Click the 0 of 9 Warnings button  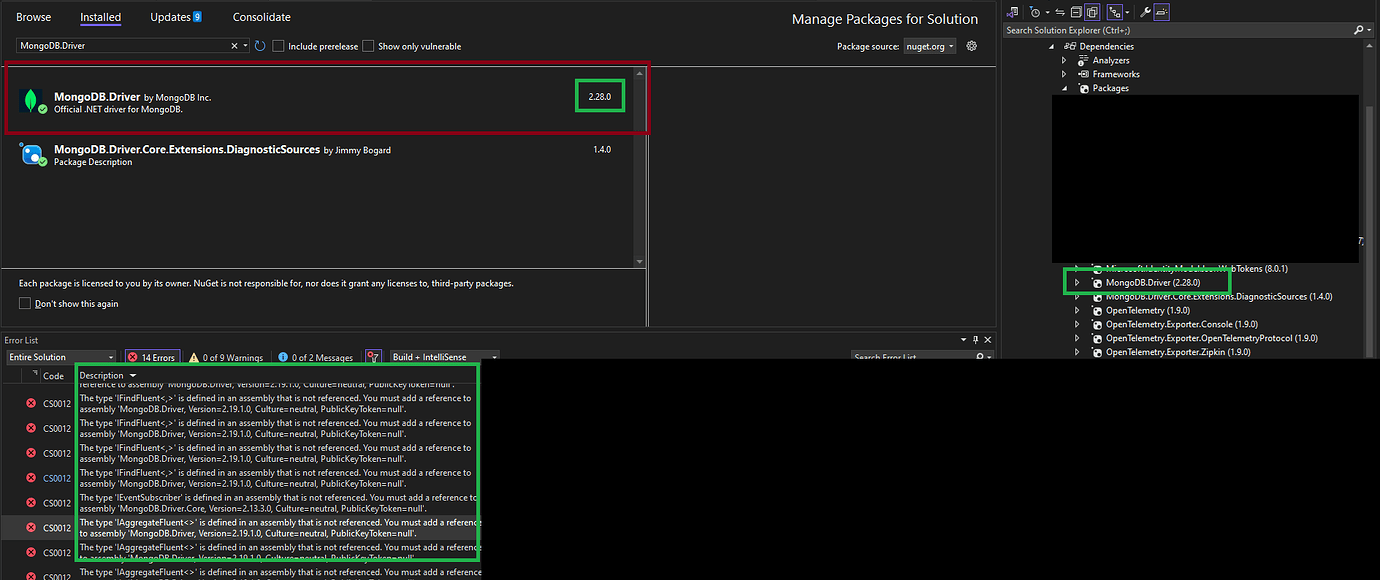[x=225, y=356]
